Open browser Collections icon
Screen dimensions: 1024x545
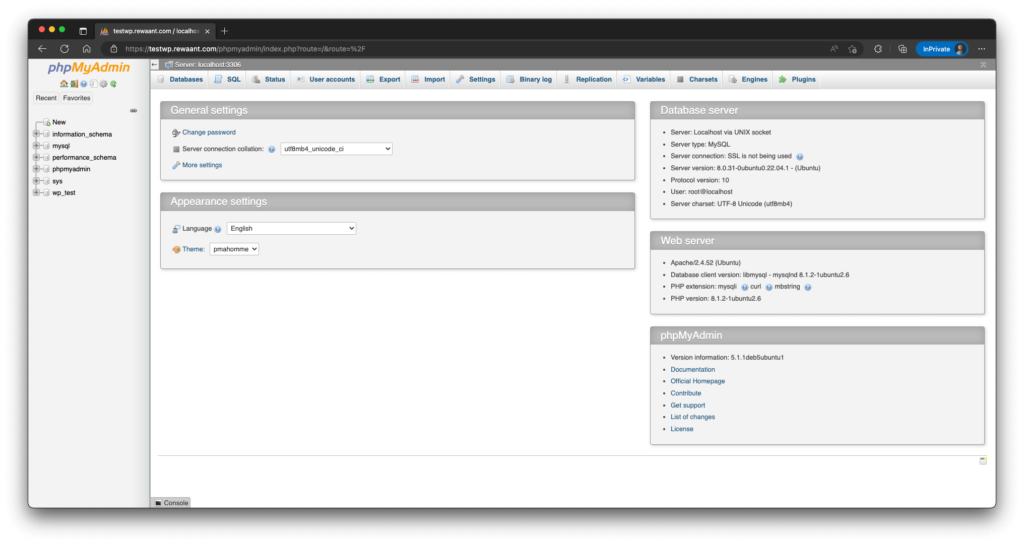(x=902, y=49)
